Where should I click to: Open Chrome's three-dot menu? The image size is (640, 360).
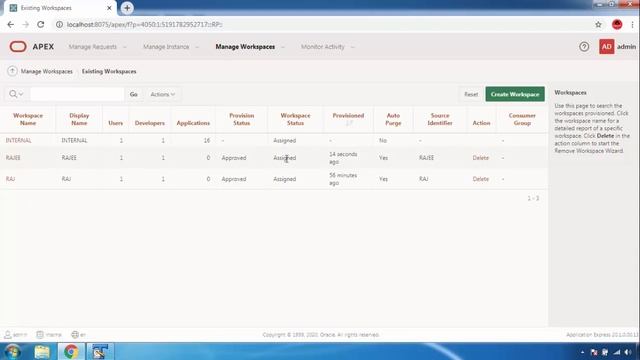(632, 24)
